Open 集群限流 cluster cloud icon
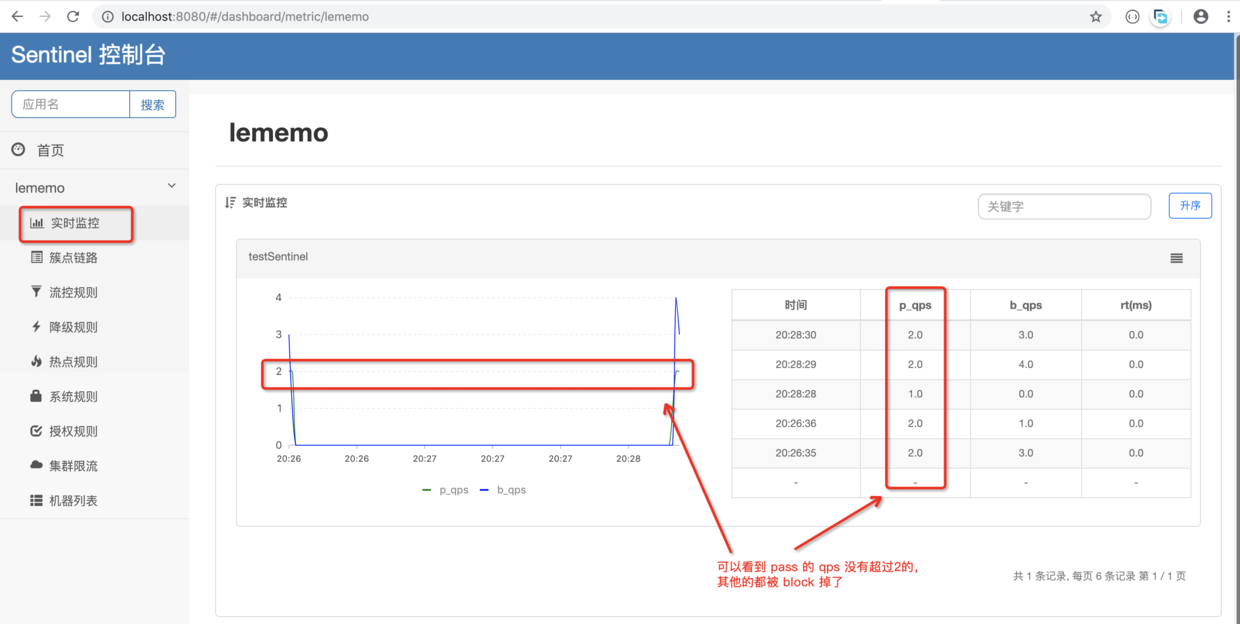The image size is (1240, 624). tap(36, 465)
